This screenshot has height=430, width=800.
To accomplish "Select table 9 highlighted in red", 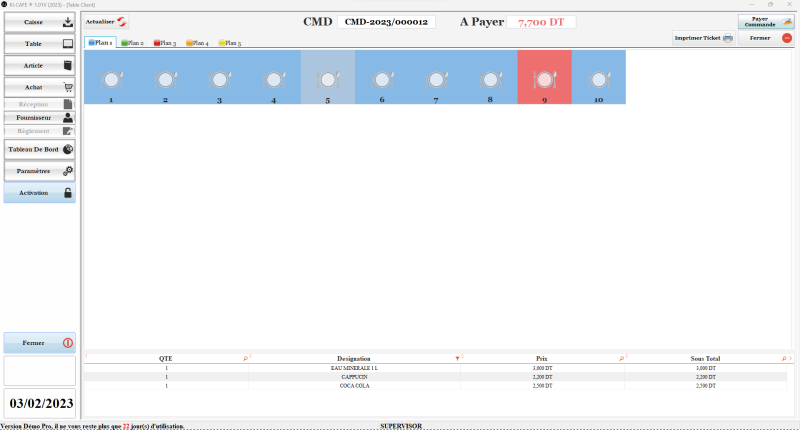I will [x=544, y=78].
